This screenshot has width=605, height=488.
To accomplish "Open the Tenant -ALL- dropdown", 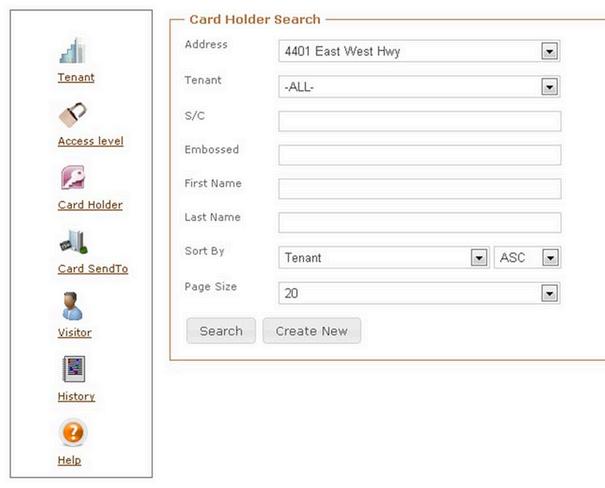I will (x=548, y=87).
